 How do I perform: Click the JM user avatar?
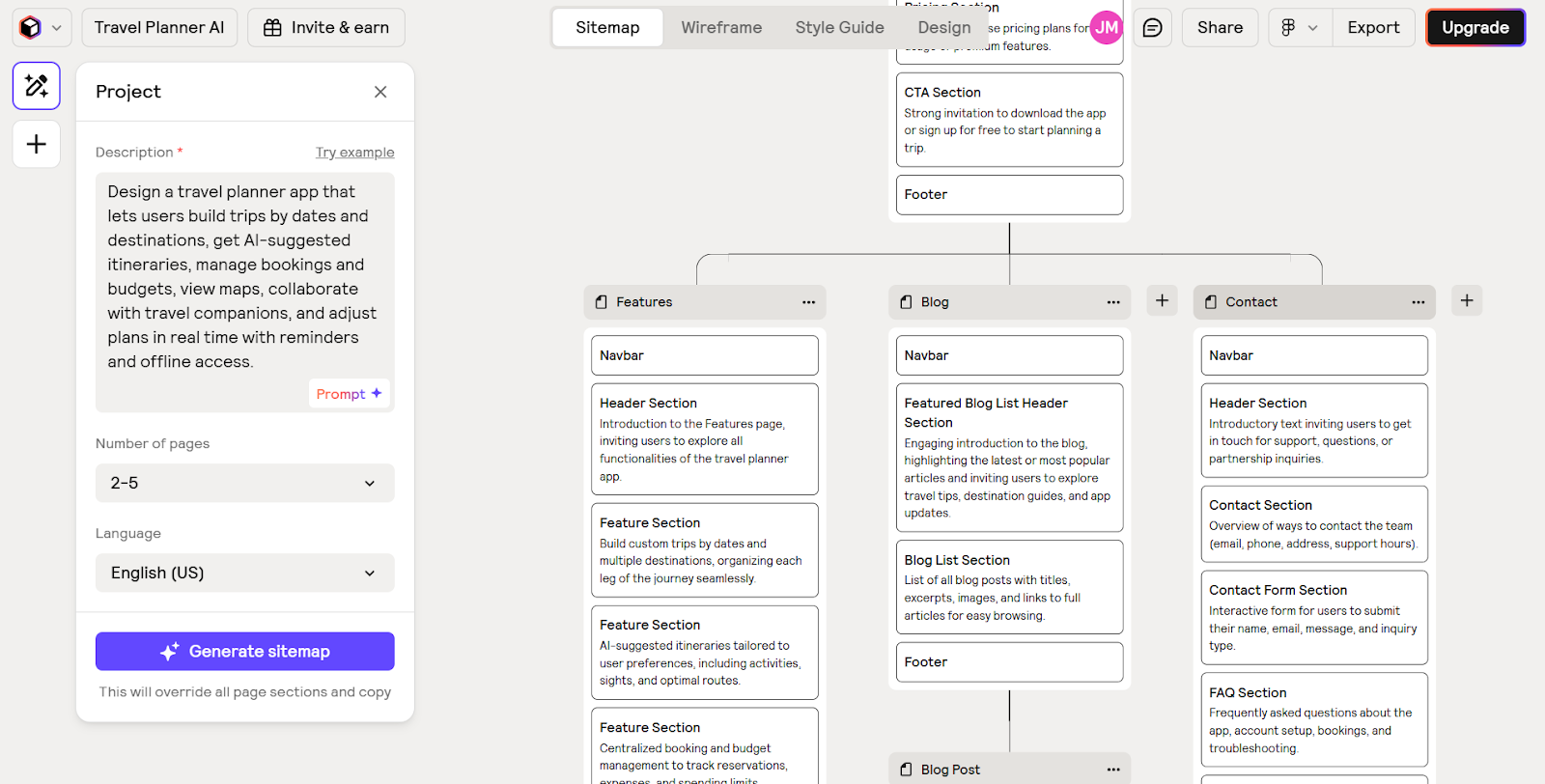[1107, 28]
